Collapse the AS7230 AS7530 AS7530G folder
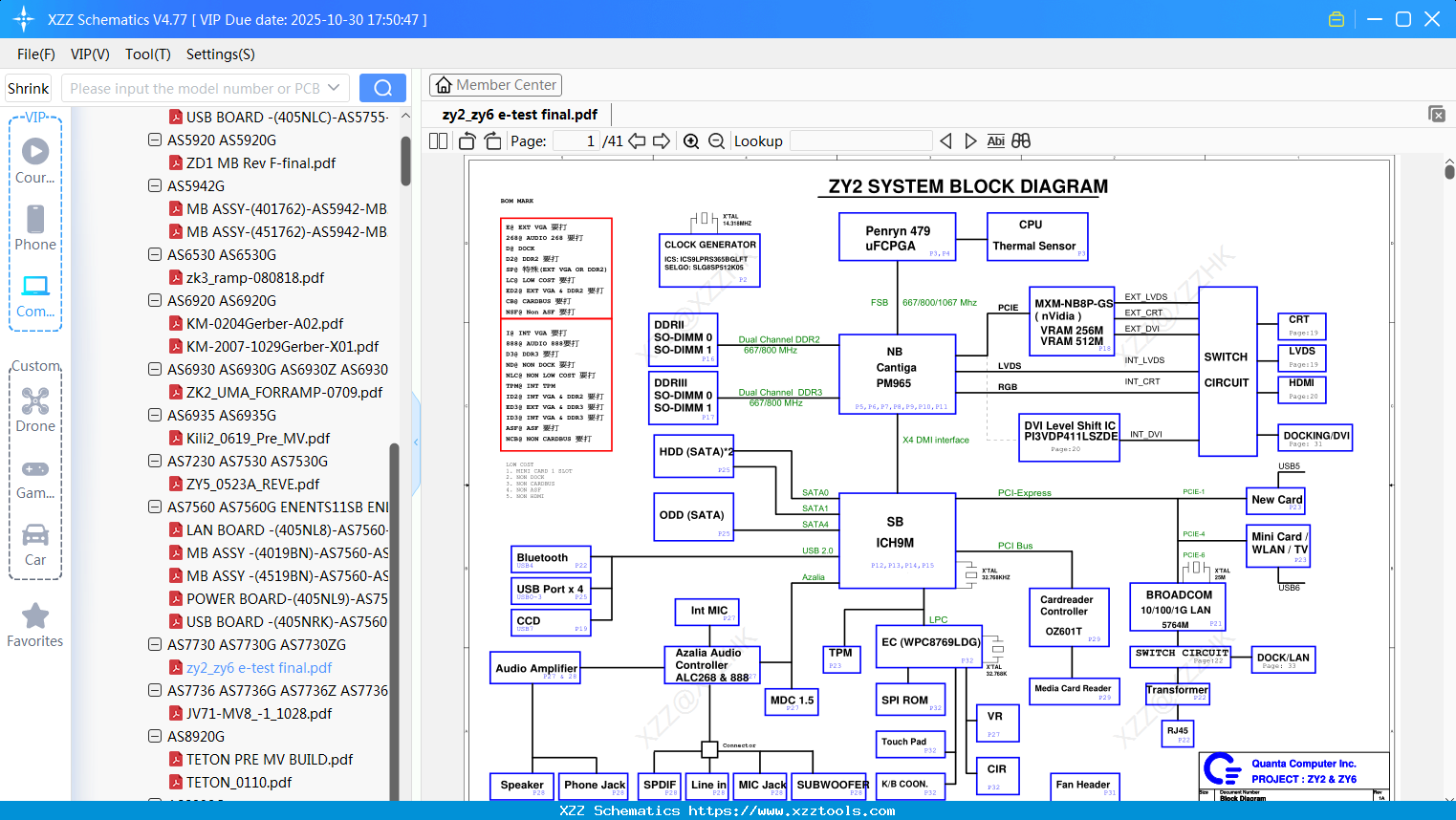 155,461
